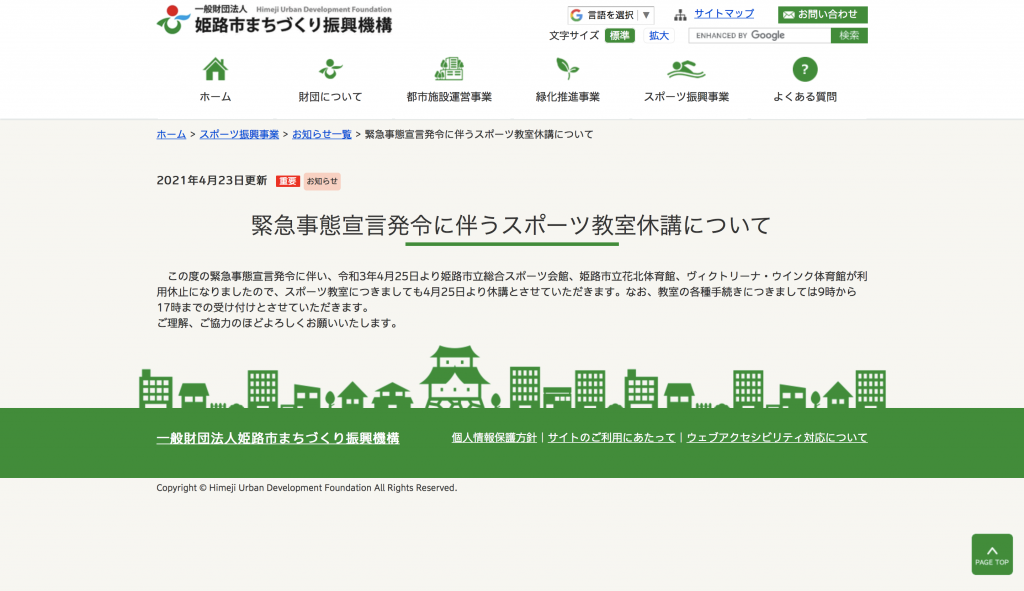Image resolution: width=1024 pixels, height=591 pixels.
Task: Click the 都市施設運営事業 buildings icon
Action: coord(449,69)
